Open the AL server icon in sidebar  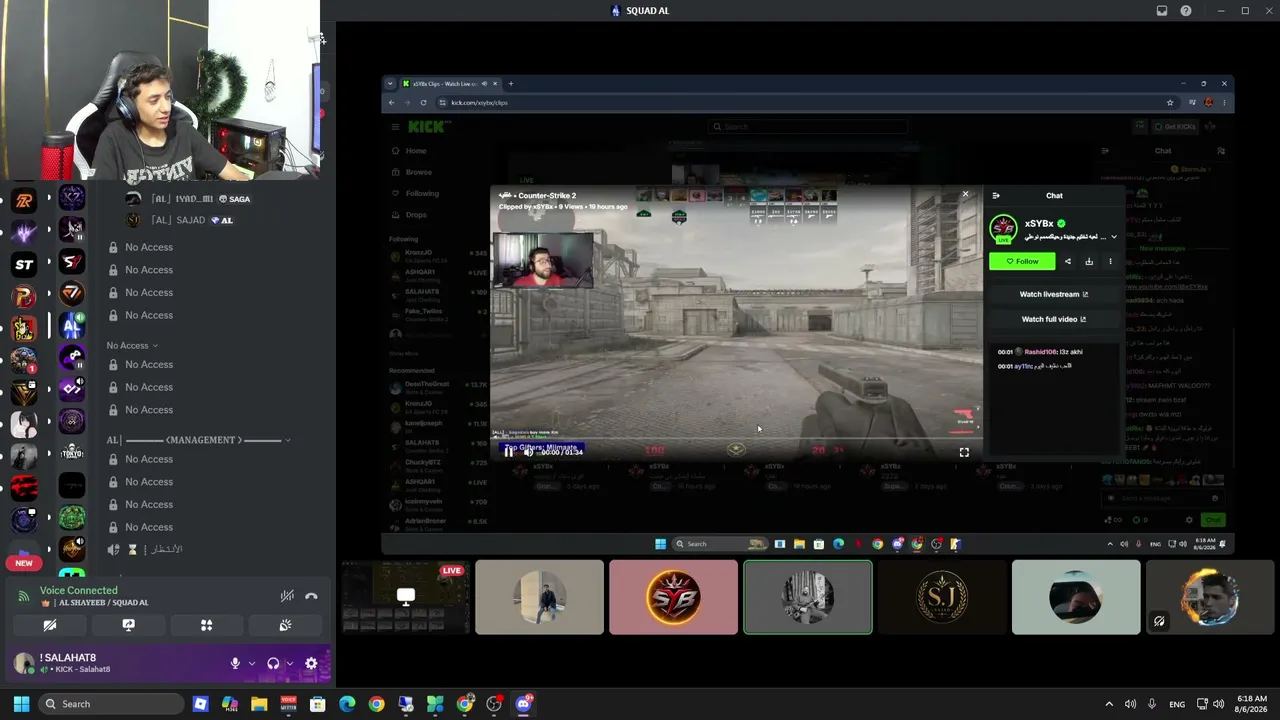coord(71,326)
